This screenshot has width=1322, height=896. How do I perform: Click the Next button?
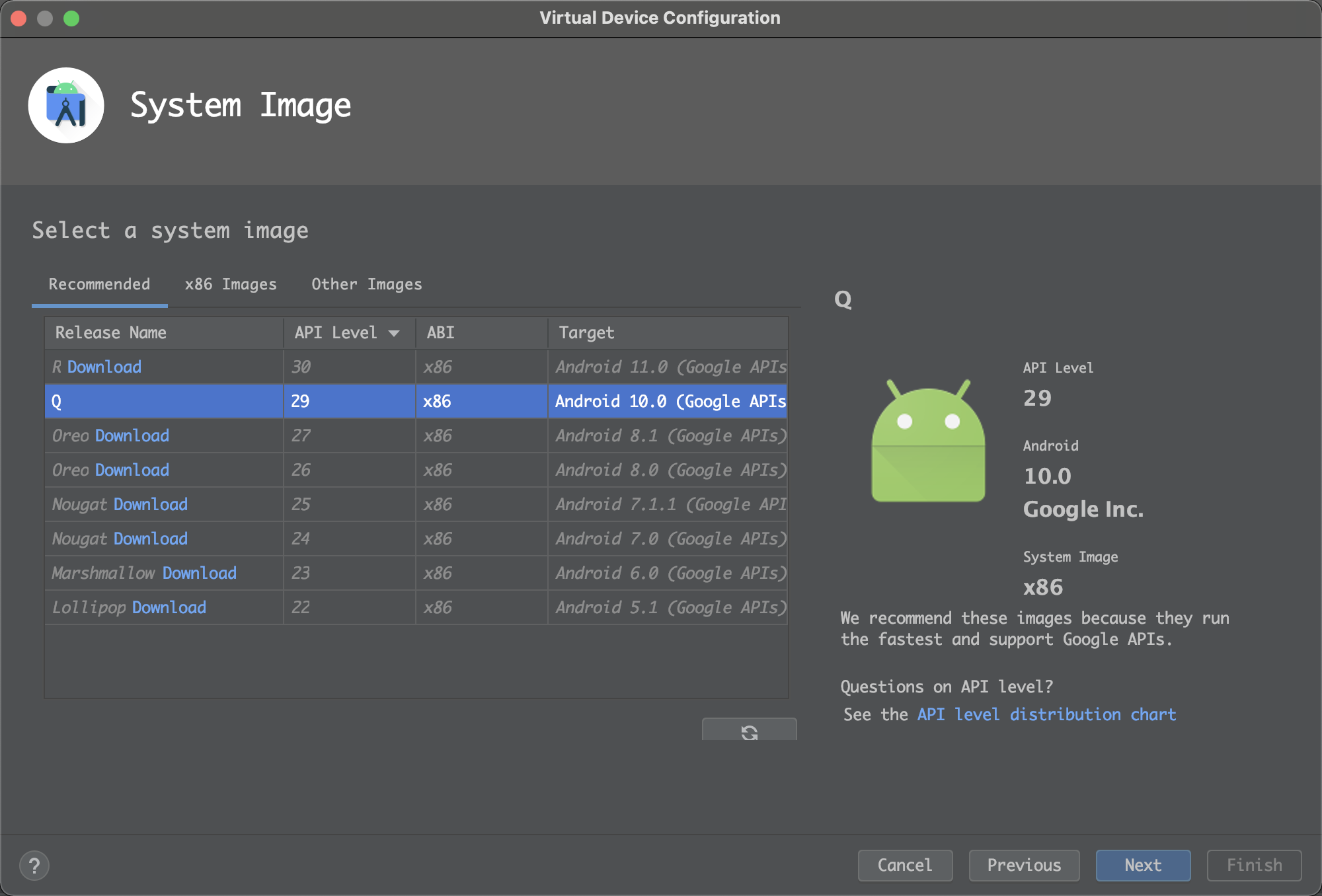1143,865
